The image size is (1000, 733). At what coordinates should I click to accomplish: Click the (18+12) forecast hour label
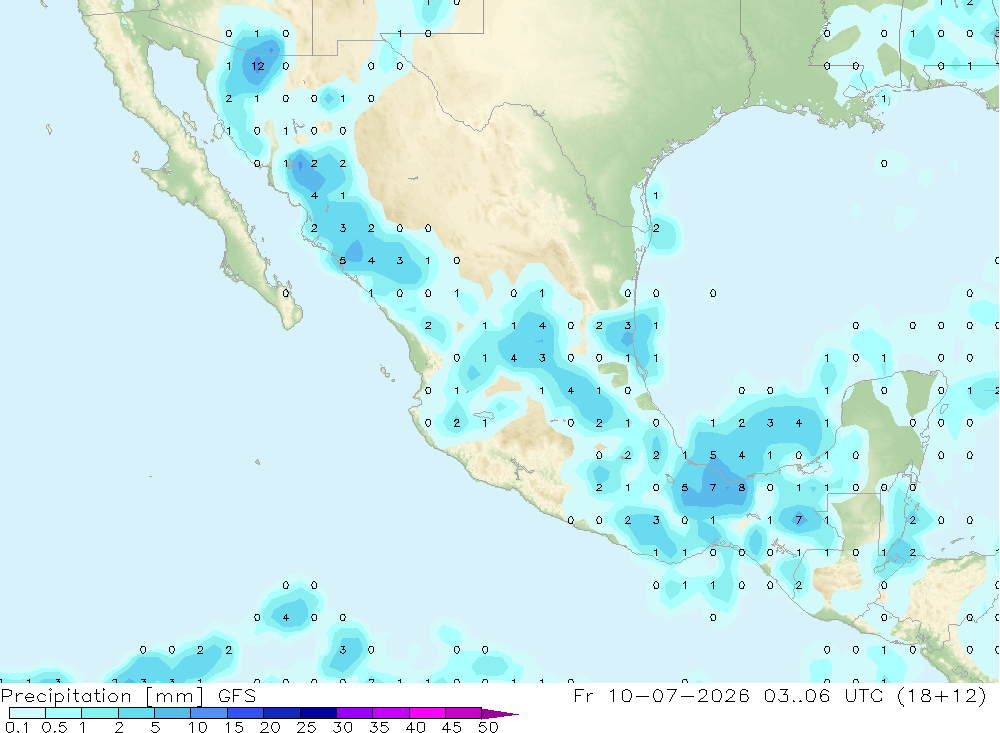(x=941, y=695)
